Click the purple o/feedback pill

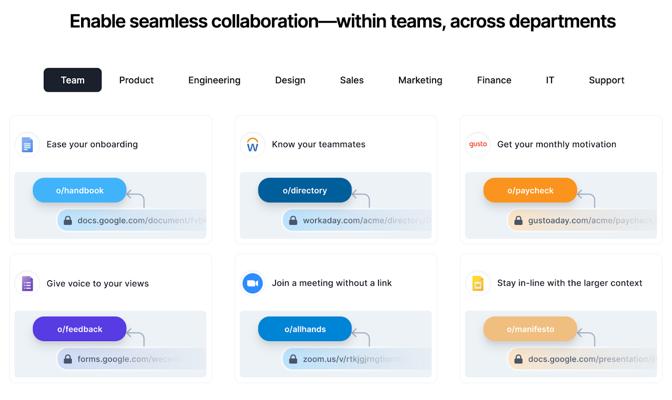[80, 329]
